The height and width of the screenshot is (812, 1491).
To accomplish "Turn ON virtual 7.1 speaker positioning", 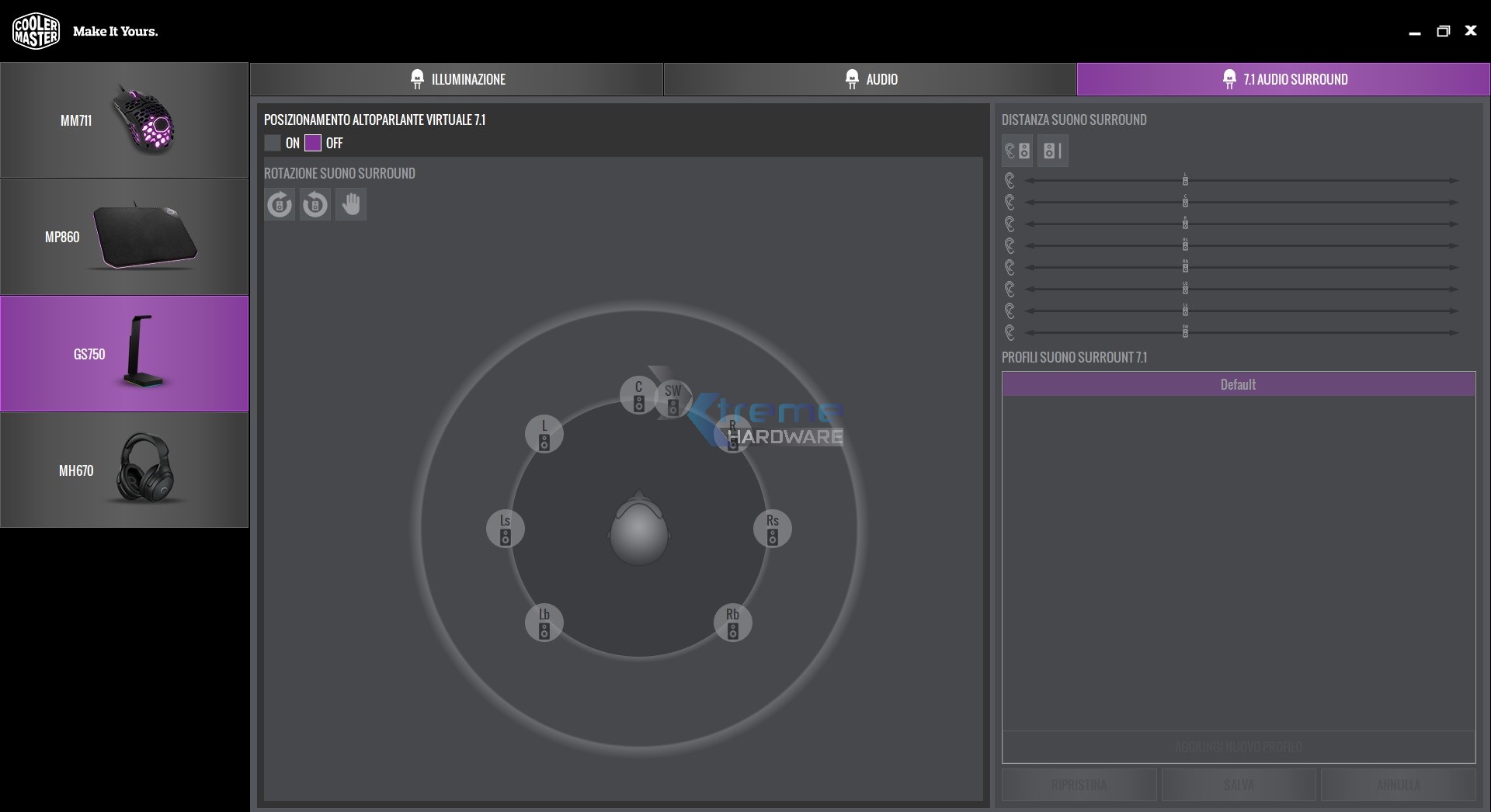I will (273, 143).
